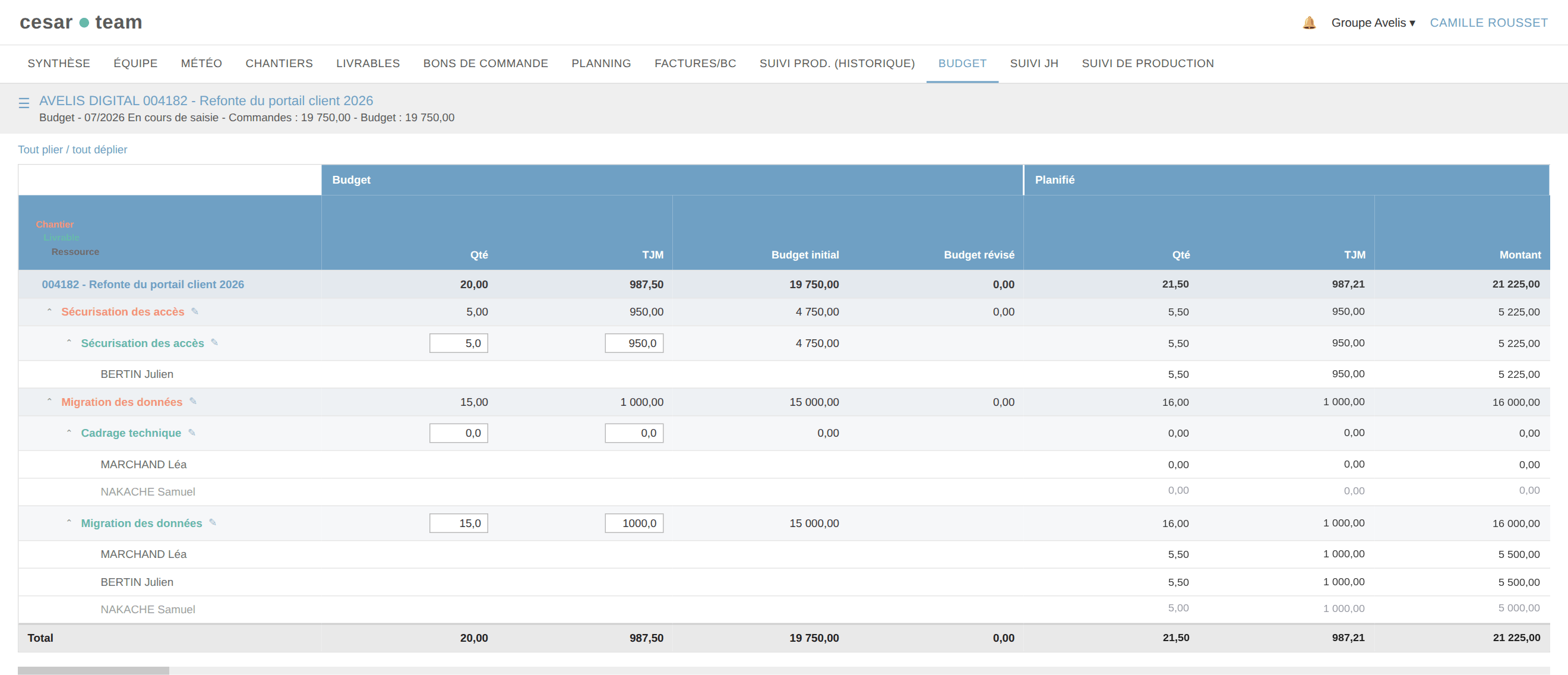Edit livrable Sécurisation des accès via pencil
1568x675 pixels.
pos(214,342)
